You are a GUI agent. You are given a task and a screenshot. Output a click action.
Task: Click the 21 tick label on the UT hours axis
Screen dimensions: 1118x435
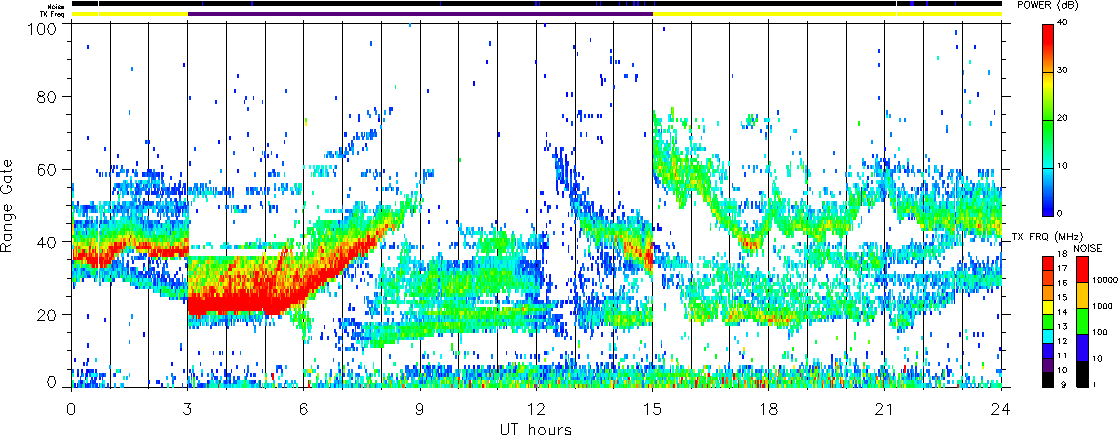point(885,410)
